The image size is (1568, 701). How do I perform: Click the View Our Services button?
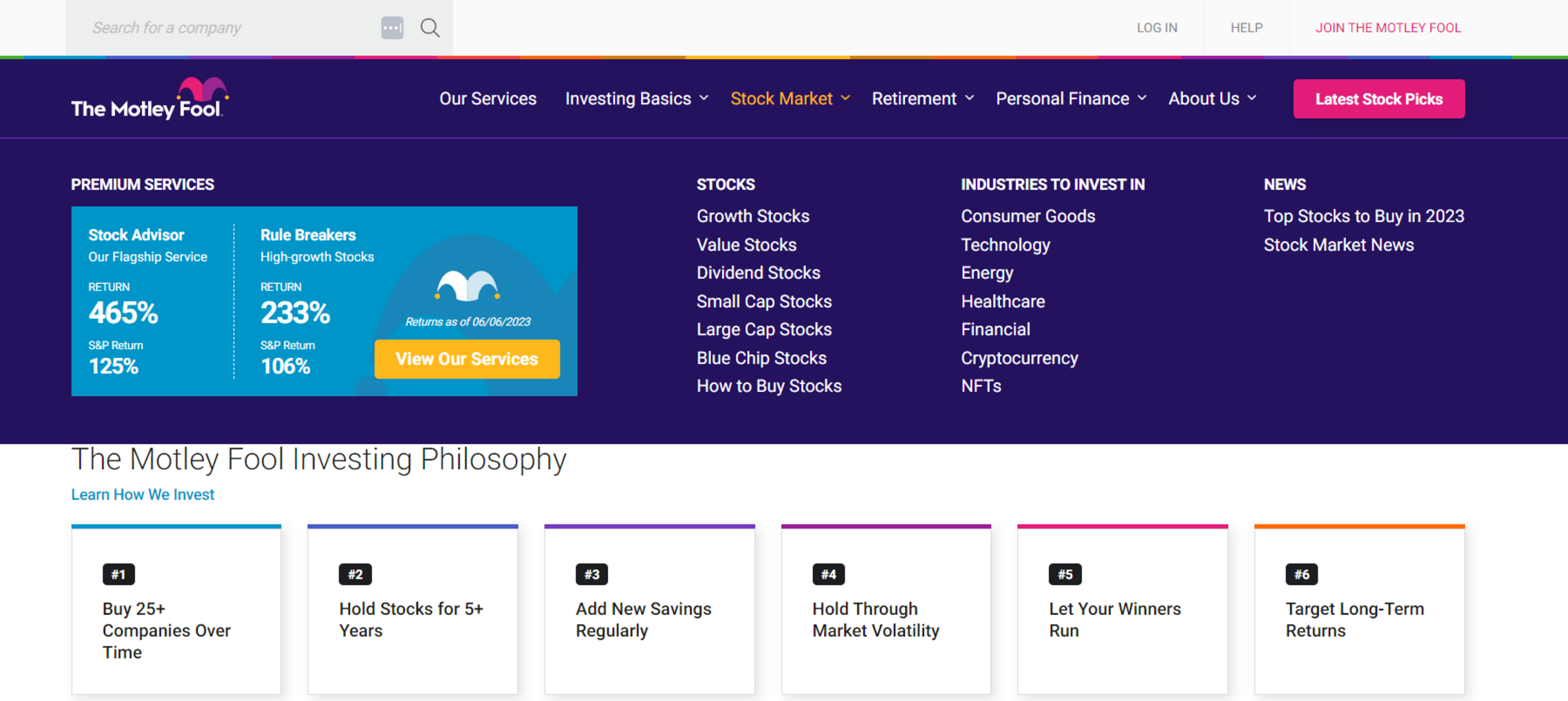[467, 359]
